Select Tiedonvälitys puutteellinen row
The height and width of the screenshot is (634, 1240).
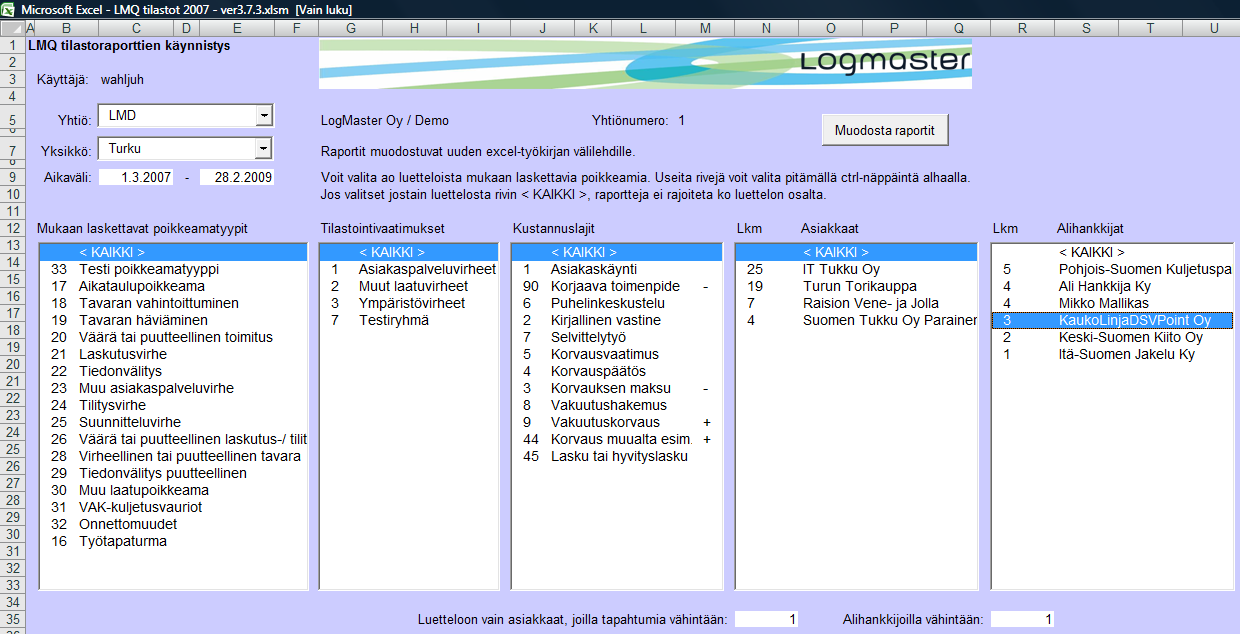pos(173,474)
